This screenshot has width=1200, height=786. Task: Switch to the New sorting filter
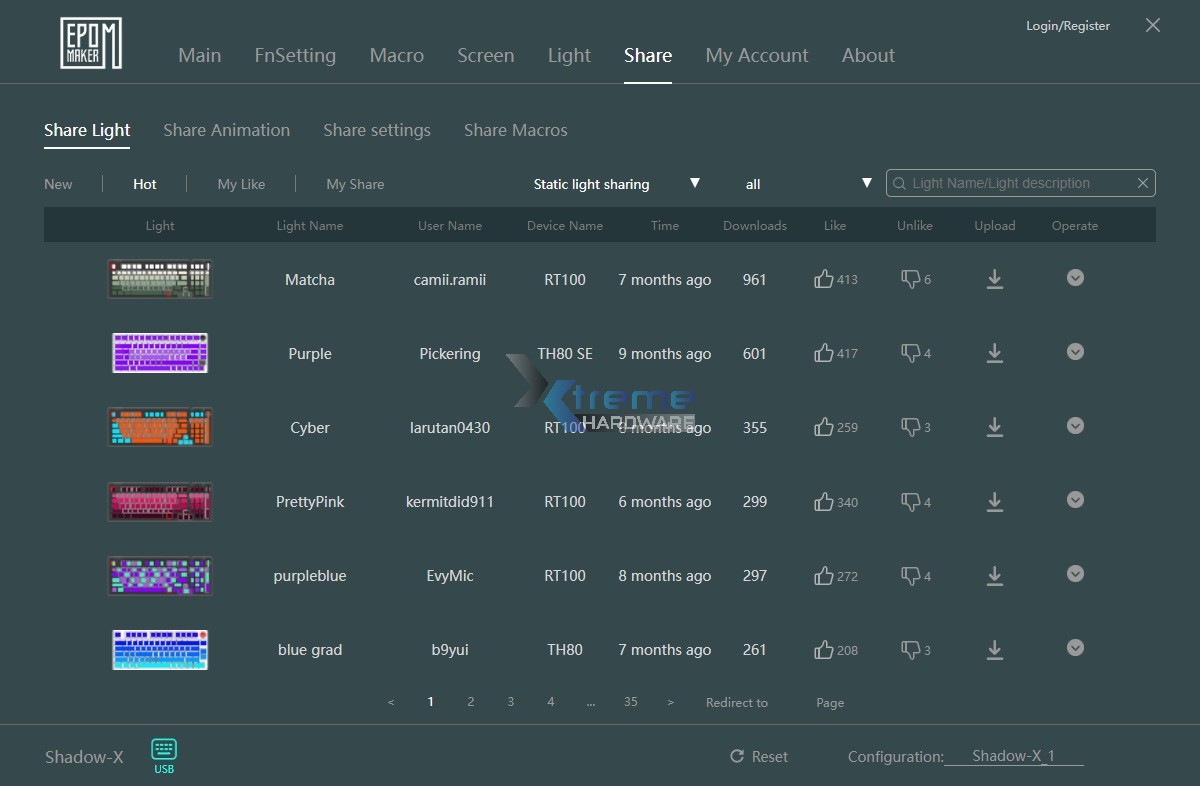point(58,184)
